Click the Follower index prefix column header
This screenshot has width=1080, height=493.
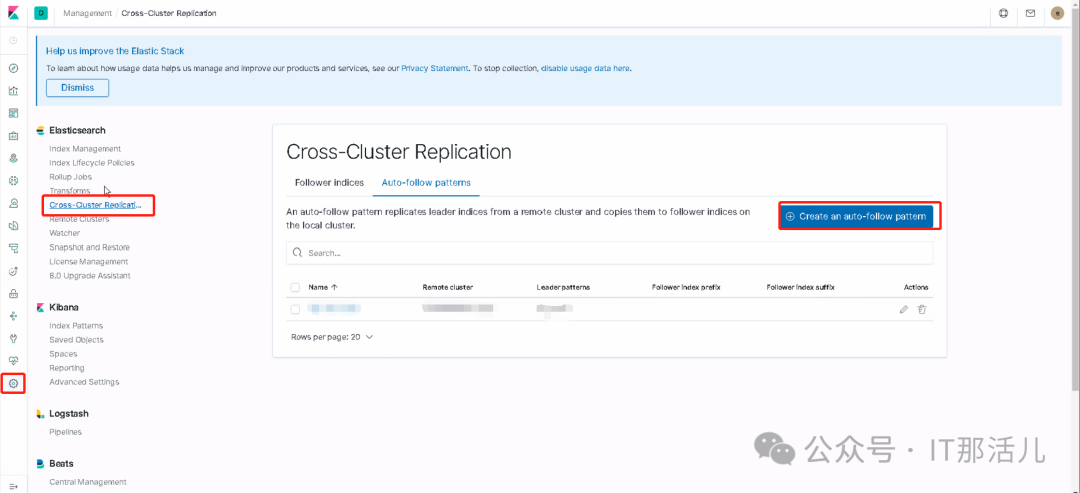point(686,287)
